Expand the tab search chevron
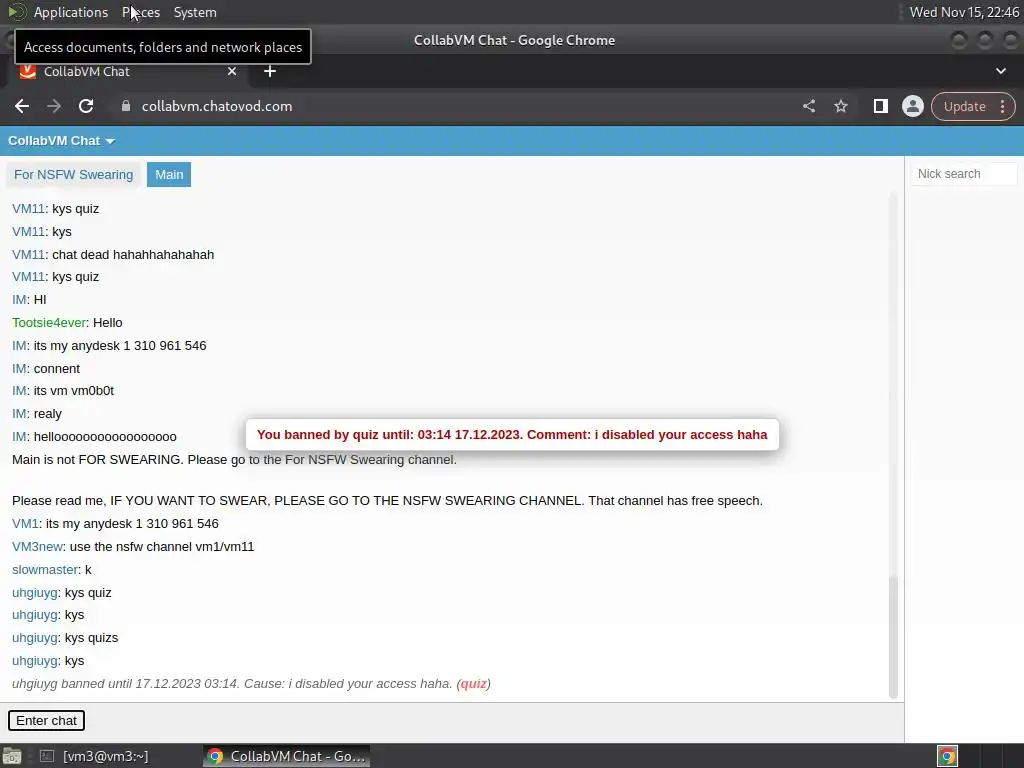This screenshot has width=1024, height=768. 1000,71
